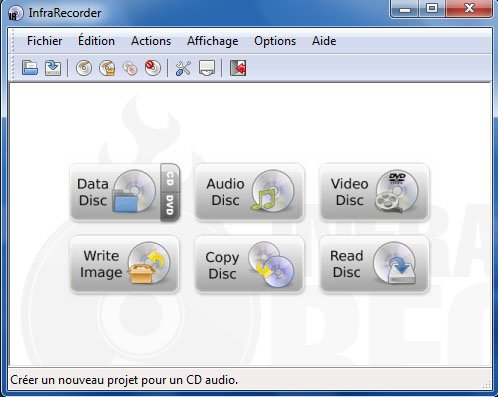Click the Copy disc toolbar icon

tap(130, 68)
